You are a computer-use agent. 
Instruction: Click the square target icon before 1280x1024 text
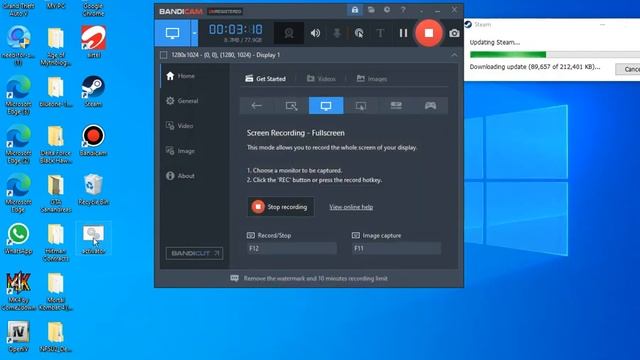(x=164, y=55)
